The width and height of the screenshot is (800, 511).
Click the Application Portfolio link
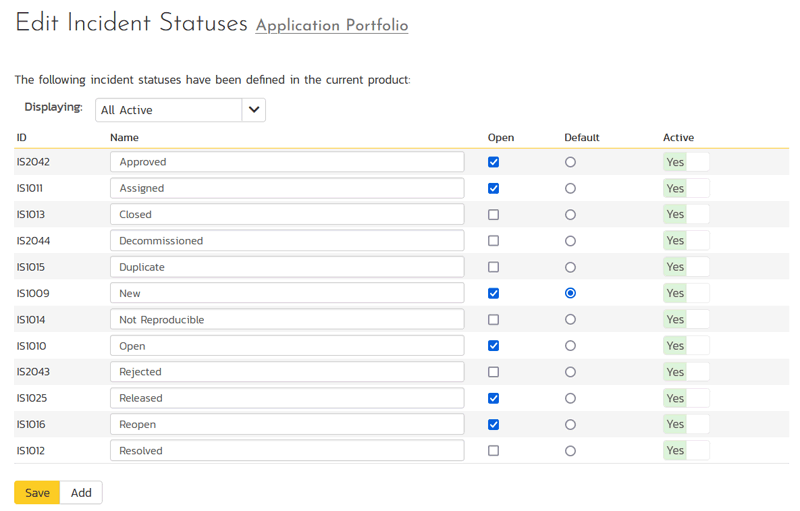tap(332, 26)
